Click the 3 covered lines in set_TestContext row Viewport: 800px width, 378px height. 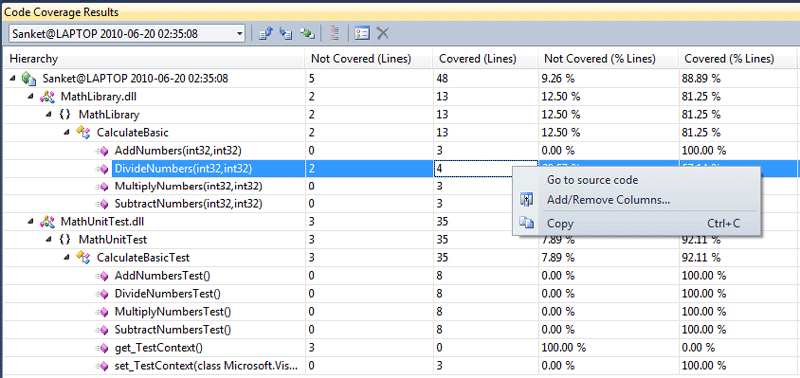coord(439,366)
